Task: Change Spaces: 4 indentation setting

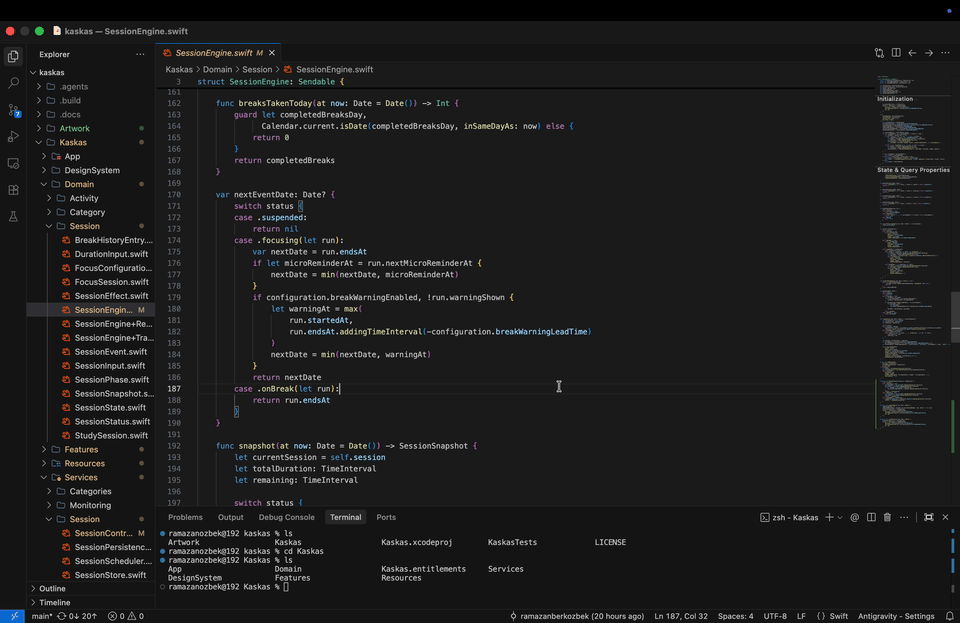Action: point(735,616)
